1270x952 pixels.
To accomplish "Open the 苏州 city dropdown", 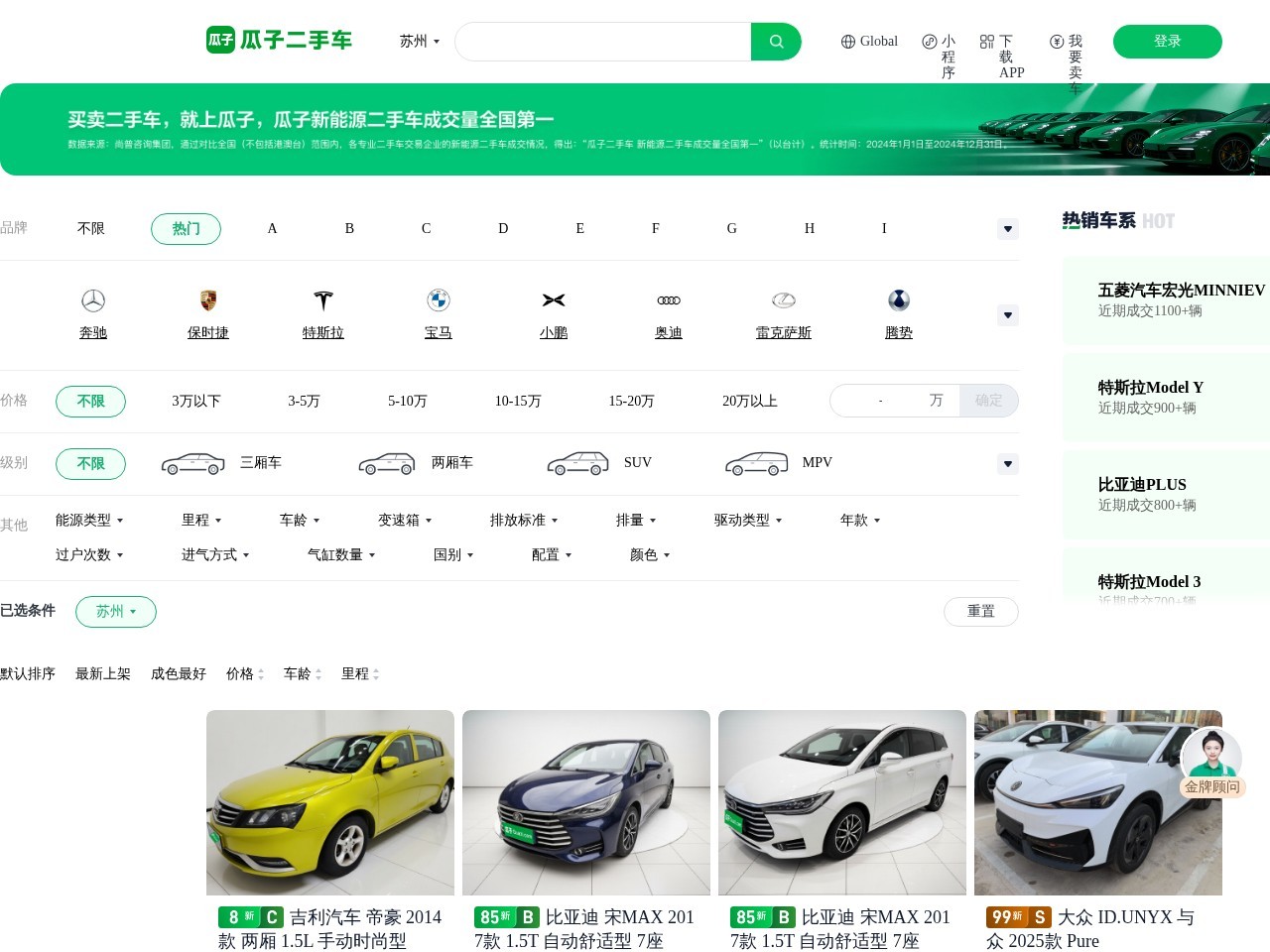I will [418, 42].
